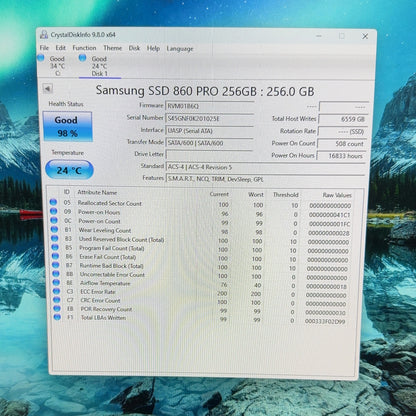
Task: Click the Interface field UASP (Serial ATA)
Action: [210, 131]
